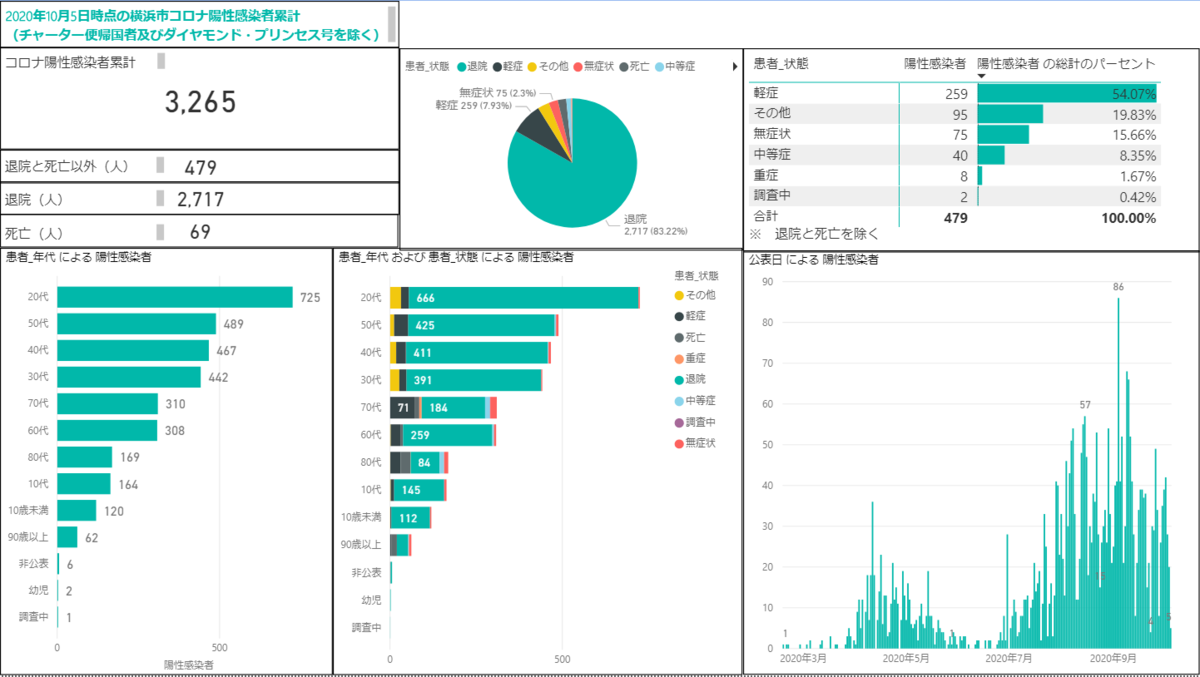Select the 中等症 row in the table

click(955, 155)
